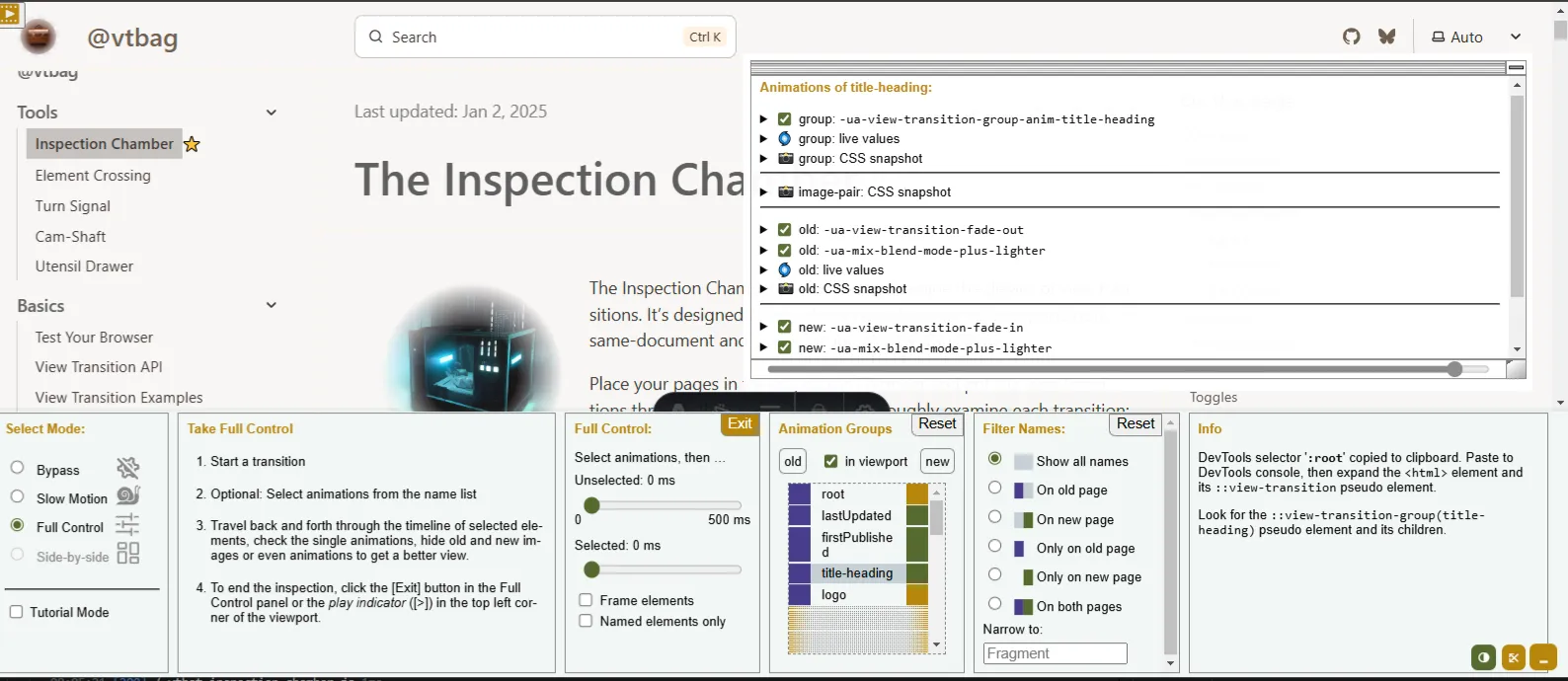Expand the new: -ua-mix-blend-mode-plus-lighter row triangle

pos(763,347)
